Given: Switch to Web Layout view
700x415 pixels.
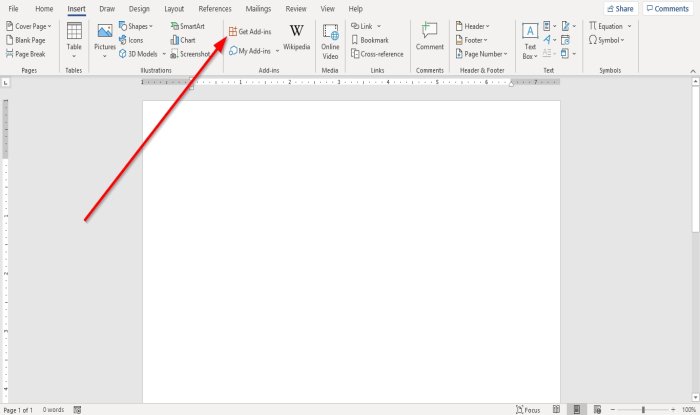Looking at the screenshot, I should pos(597,409).
